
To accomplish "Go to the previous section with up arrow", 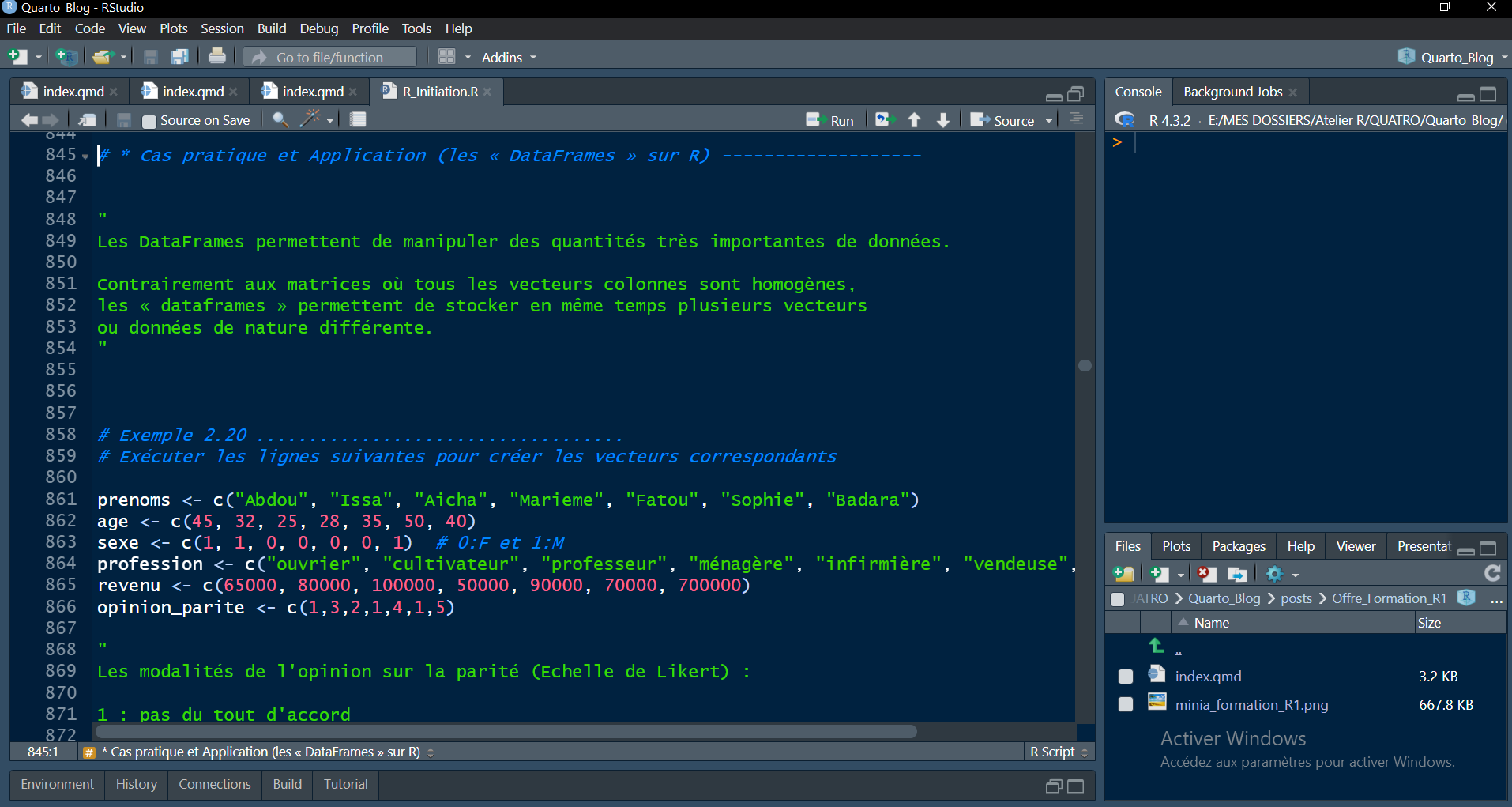I will pos(914,120).
